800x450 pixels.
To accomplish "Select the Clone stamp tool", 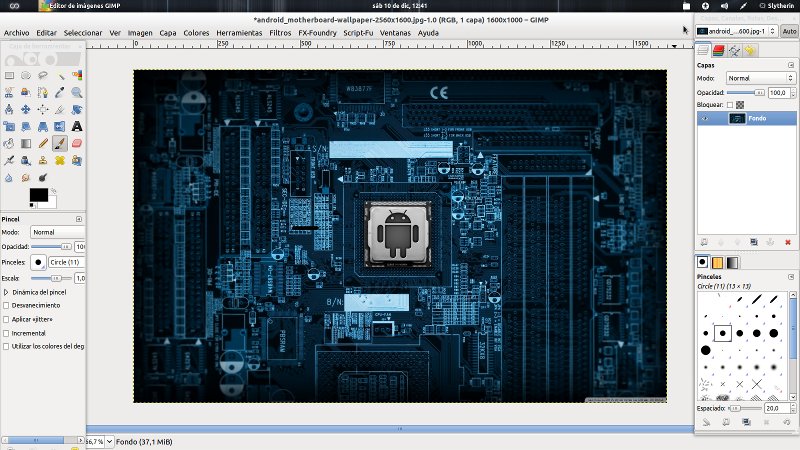I will tap(43, 160).
